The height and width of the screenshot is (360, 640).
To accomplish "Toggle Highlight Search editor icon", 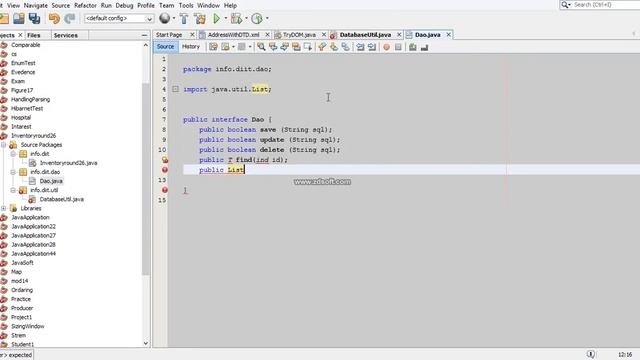I will click(296, 47).
